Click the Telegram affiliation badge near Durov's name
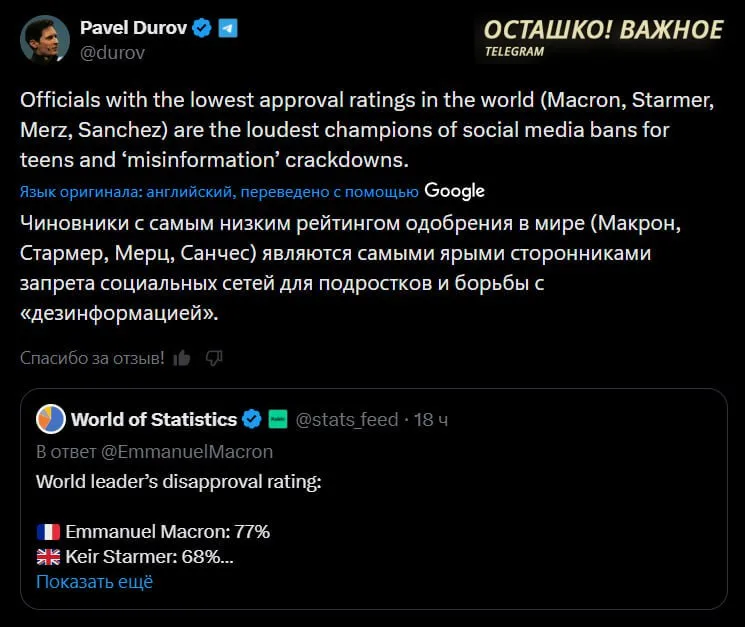The width and height of the screenshot is (745, 627). tap(228, 29)
